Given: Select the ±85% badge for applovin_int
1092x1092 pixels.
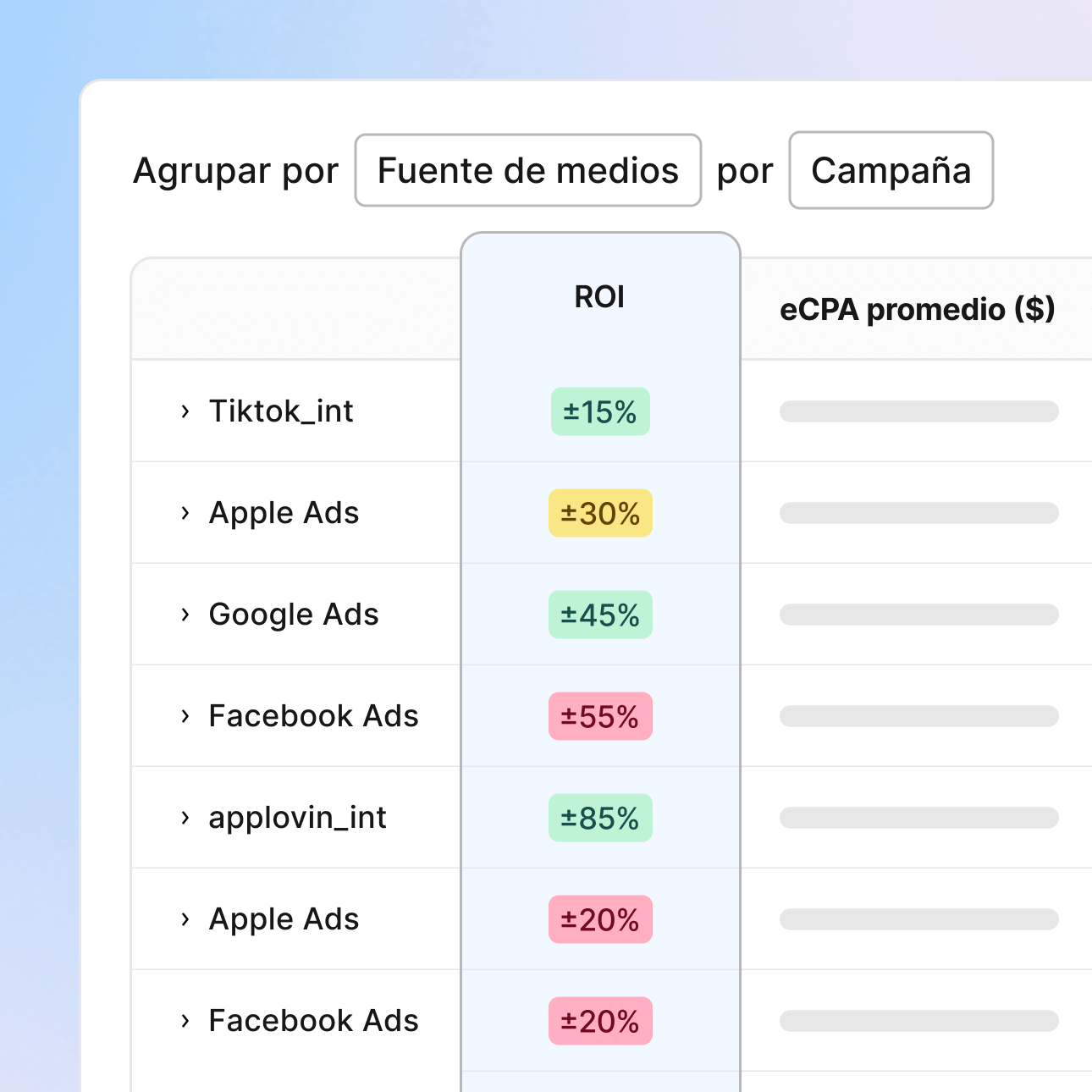Looking at the screenshot, I should (x=600, y=818).
